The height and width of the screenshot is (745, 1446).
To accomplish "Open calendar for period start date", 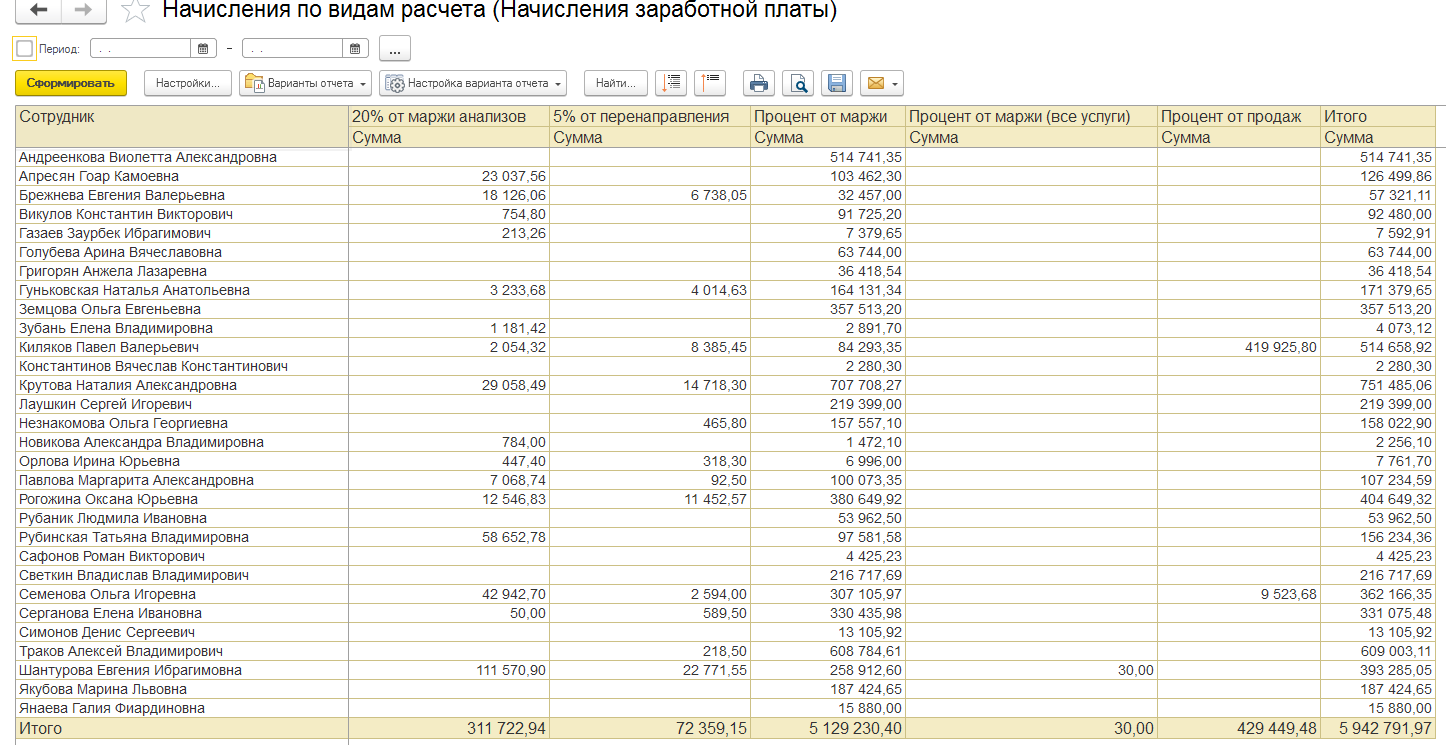I will 203,48.
